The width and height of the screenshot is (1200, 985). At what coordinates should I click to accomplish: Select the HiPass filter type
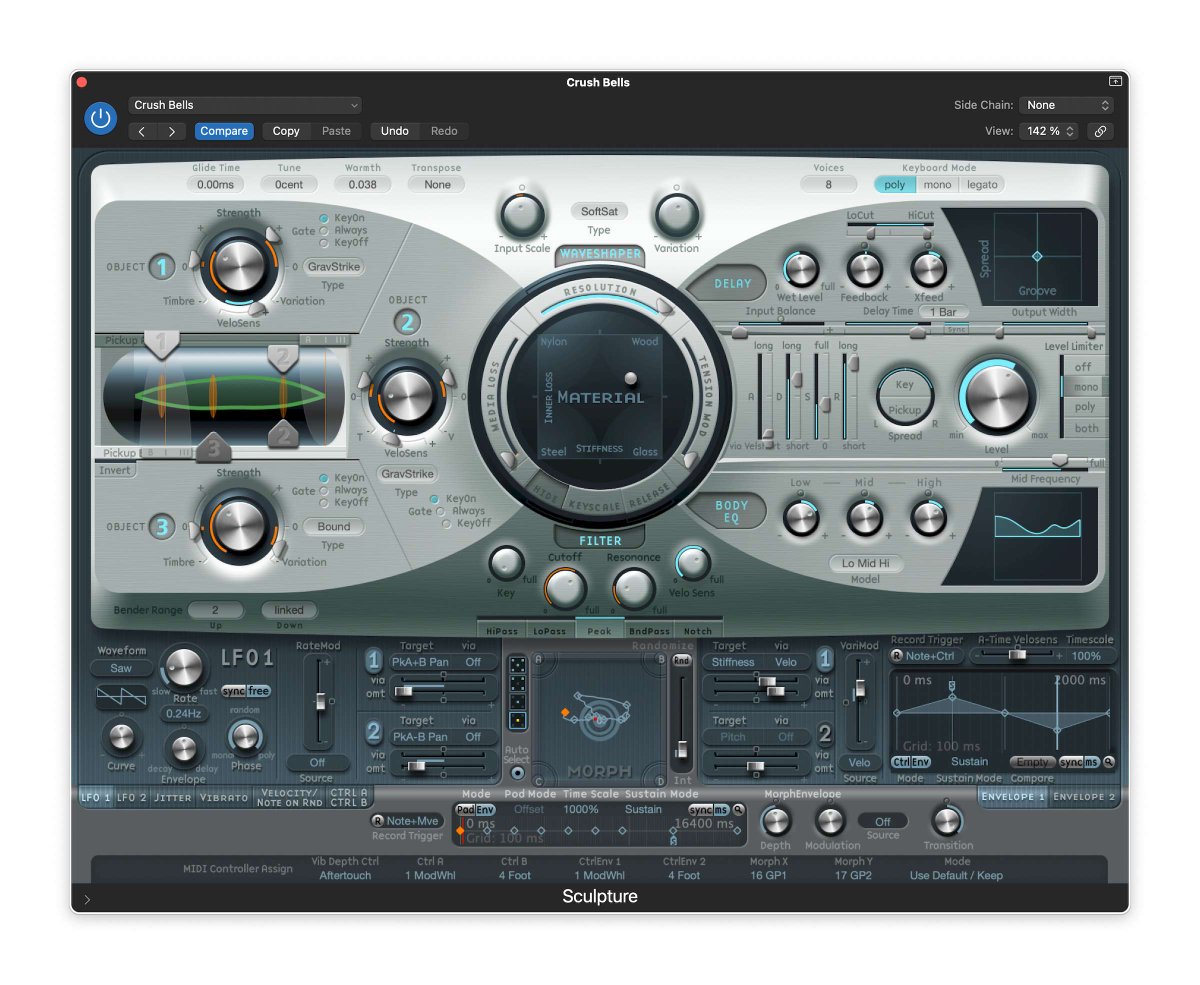(x=502, y=631)
